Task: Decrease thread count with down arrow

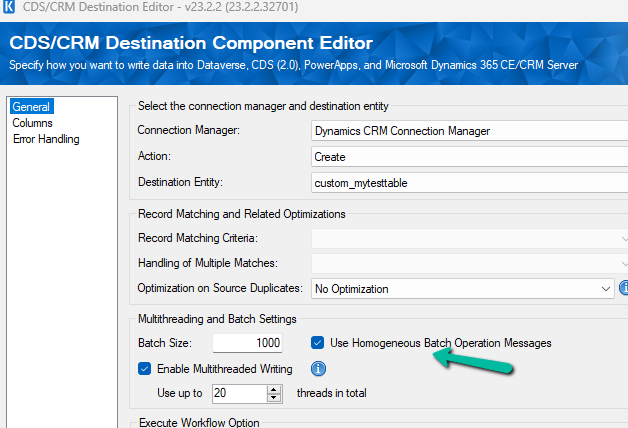Action: [274, 398]
